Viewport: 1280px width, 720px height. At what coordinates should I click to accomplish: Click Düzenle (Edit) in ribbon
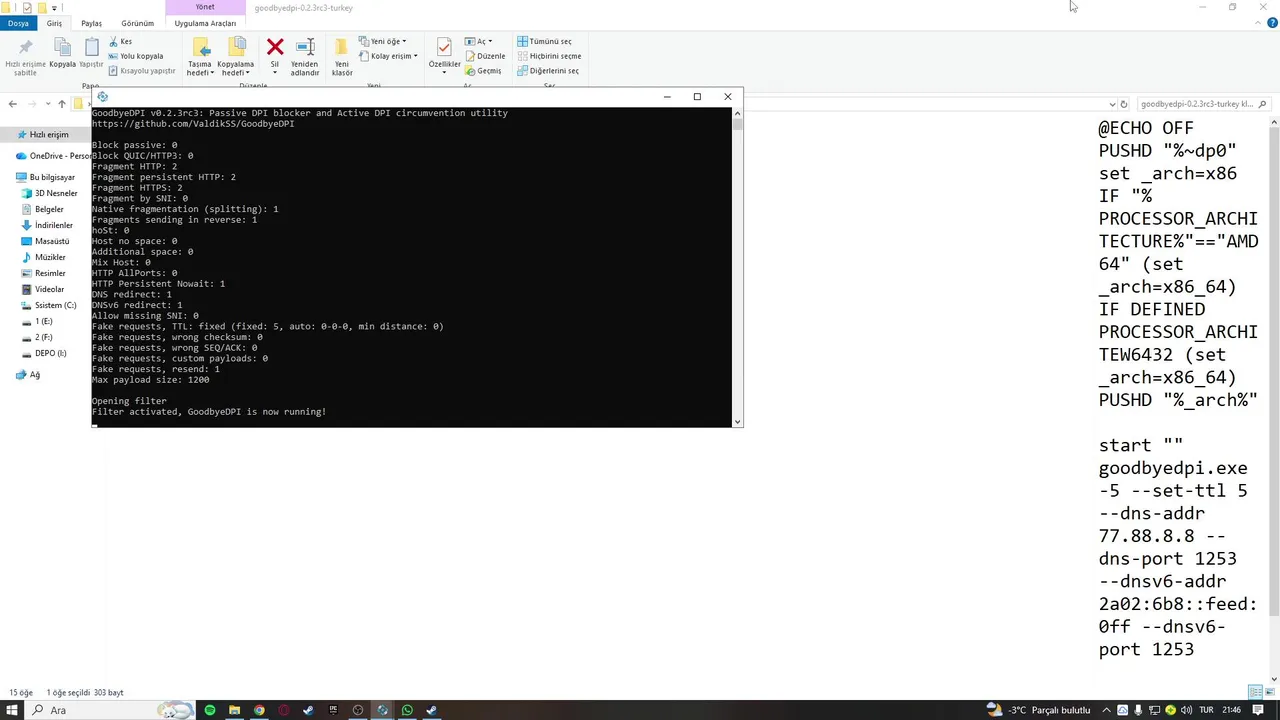pyautogui.click(x=484, y=56)
